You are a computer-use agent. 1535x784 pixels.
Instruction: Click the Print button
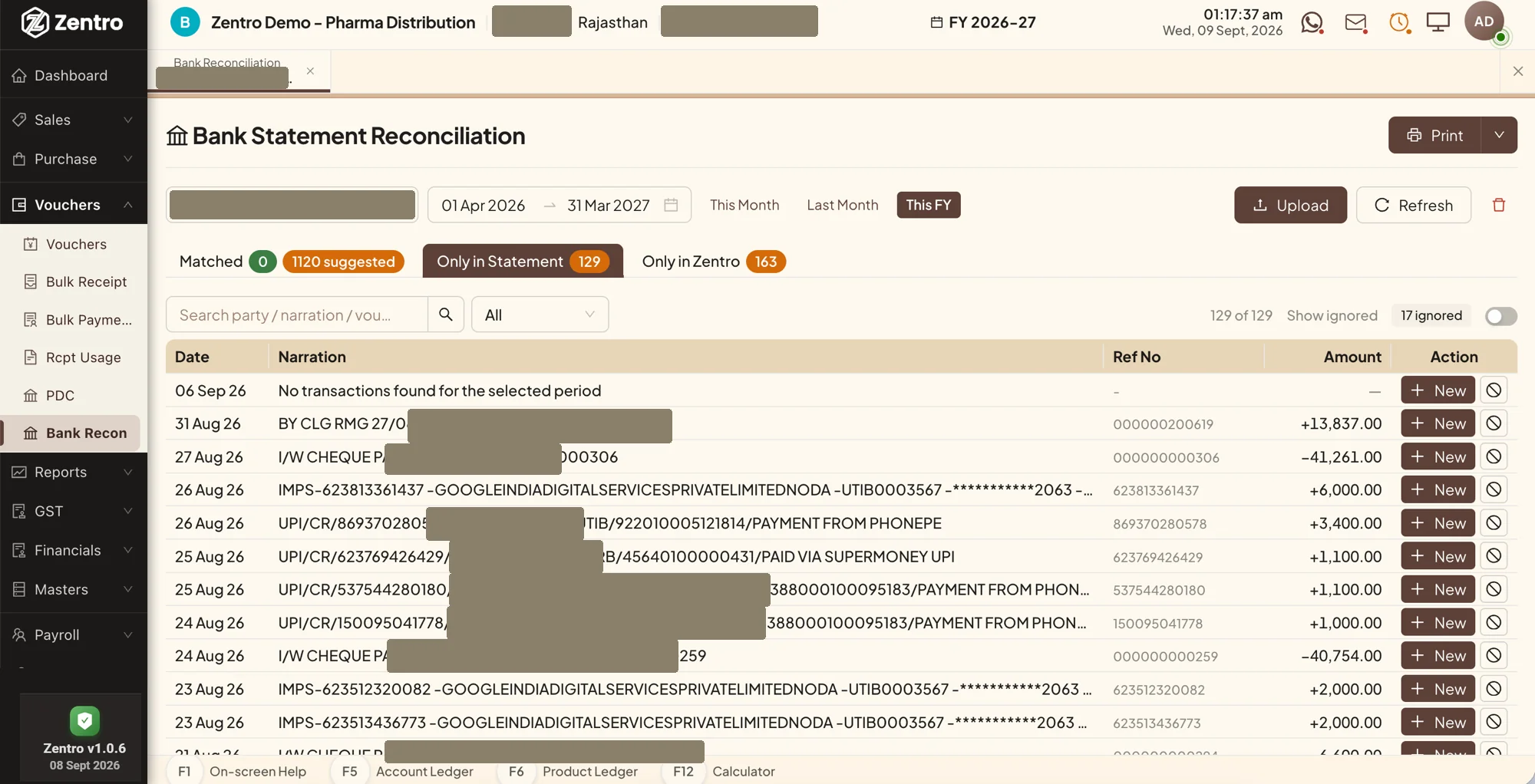coord(1434,135)
